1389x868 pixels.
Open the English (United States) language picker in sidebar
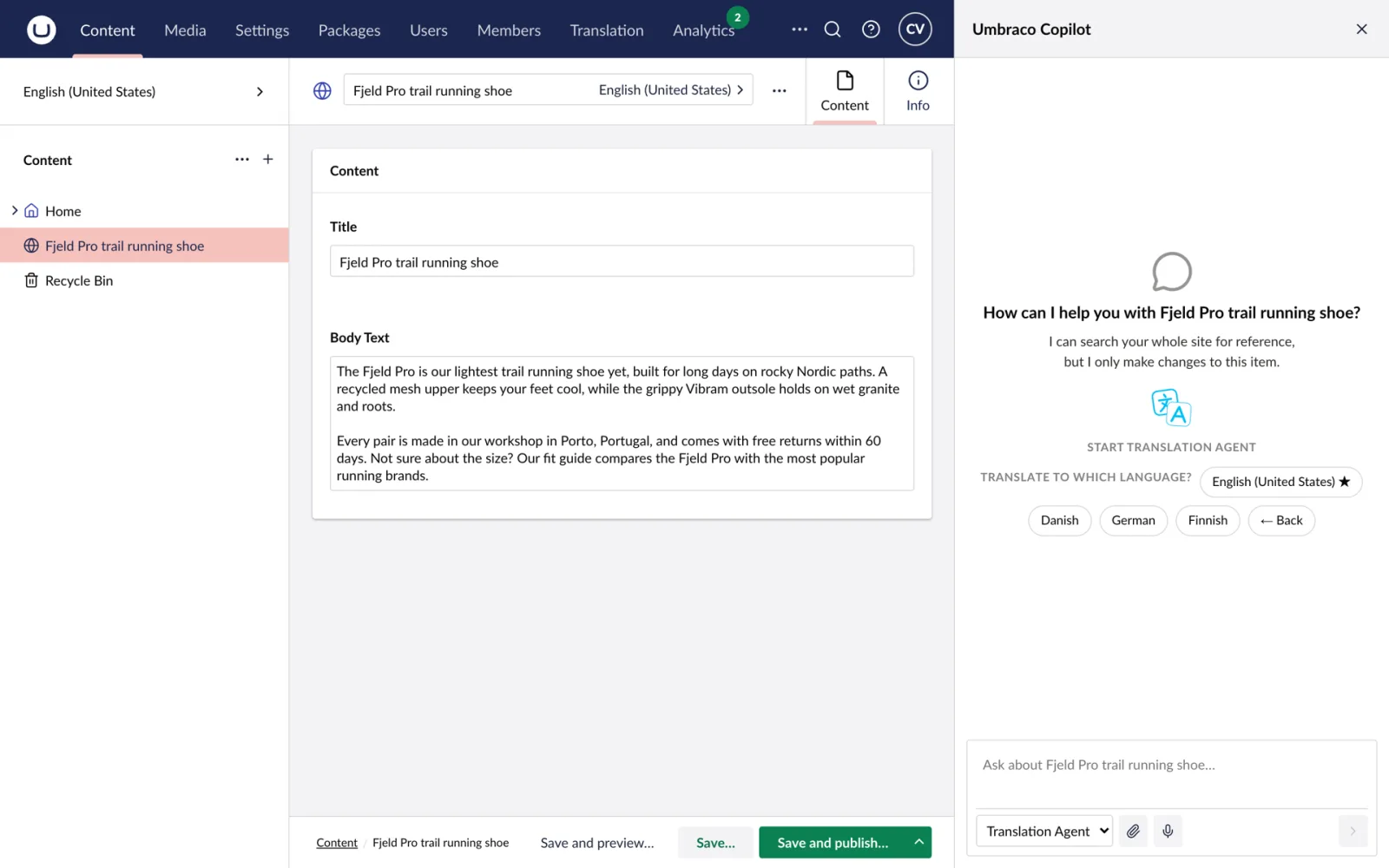click(x=144, y=92)
